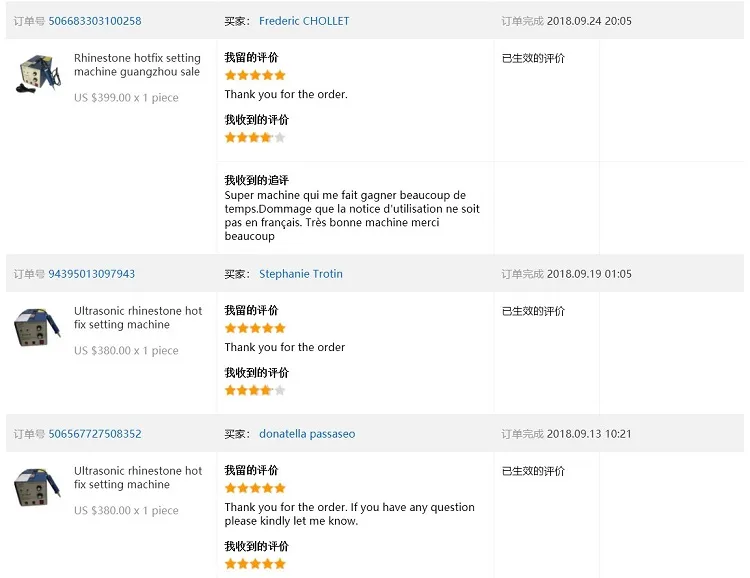750x578 pixels.
Task: Click the product thumbnail in donatella passaseo's order
Action: (37, 487)
